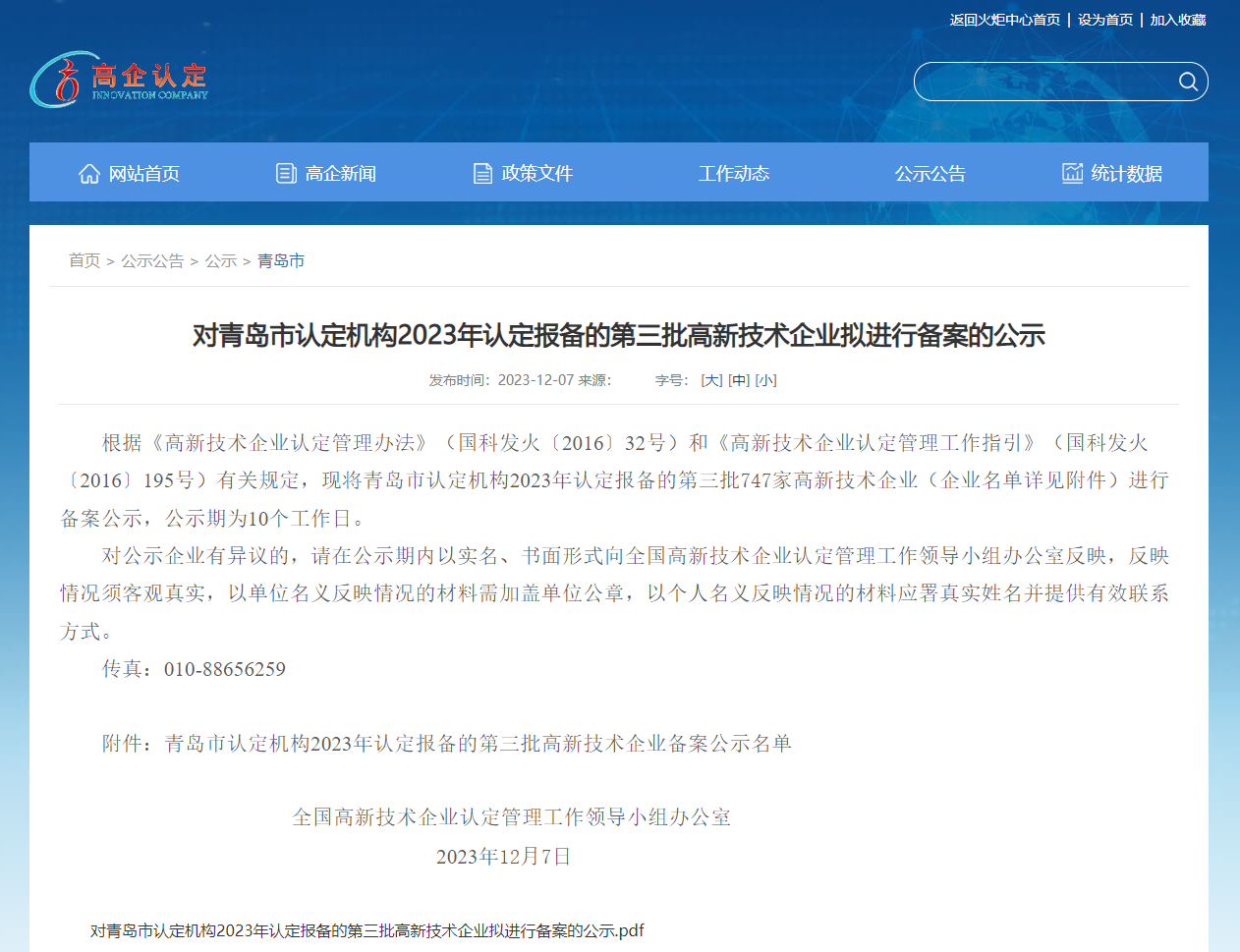Screen dimensions: 1240x952
Task: Open the attached PDF file link
Action: click(366, 930)
